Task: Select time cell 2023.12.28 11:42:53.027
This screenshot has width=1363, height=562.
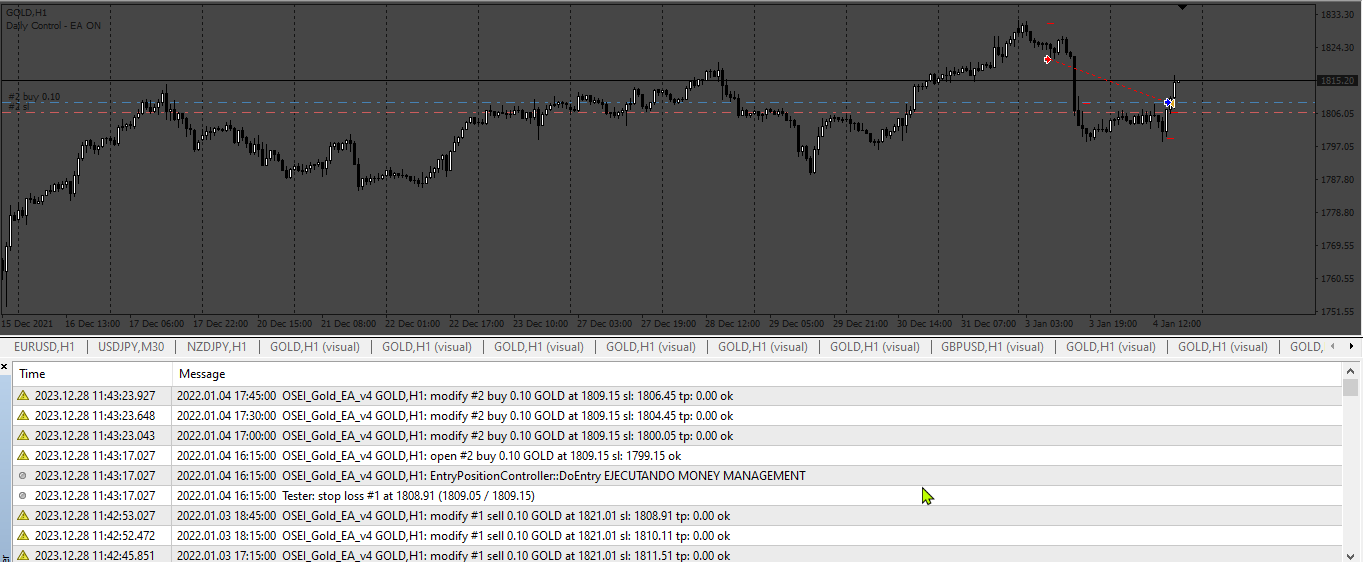Action: tap(95, 516)
